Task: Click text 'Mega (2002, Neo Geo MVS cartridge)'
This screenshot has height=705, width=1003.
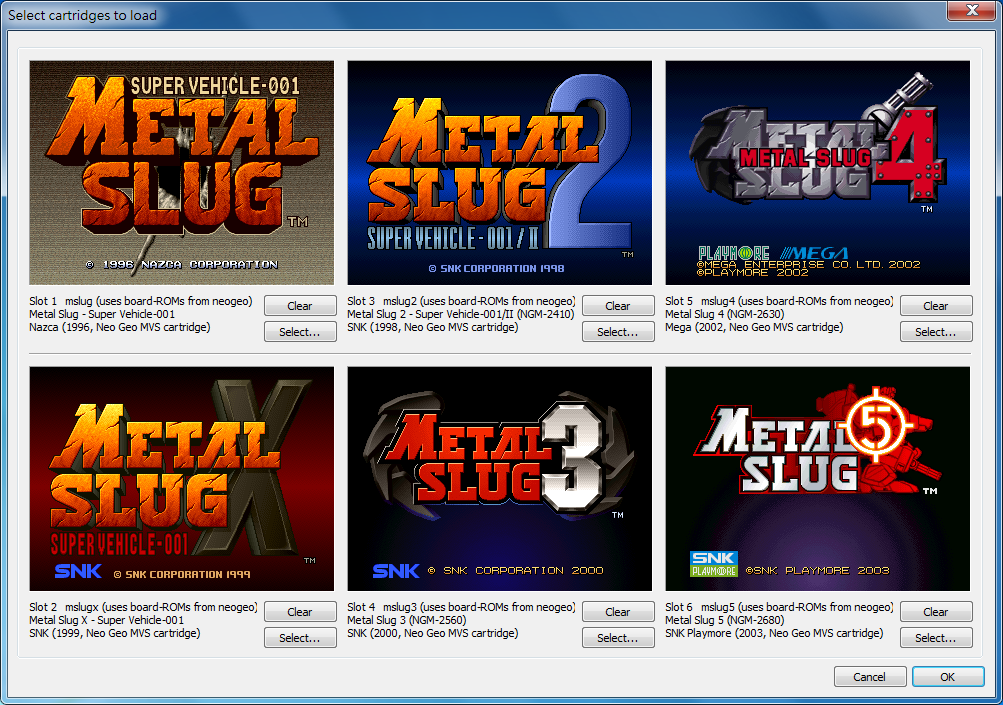Action: point(754,327)
